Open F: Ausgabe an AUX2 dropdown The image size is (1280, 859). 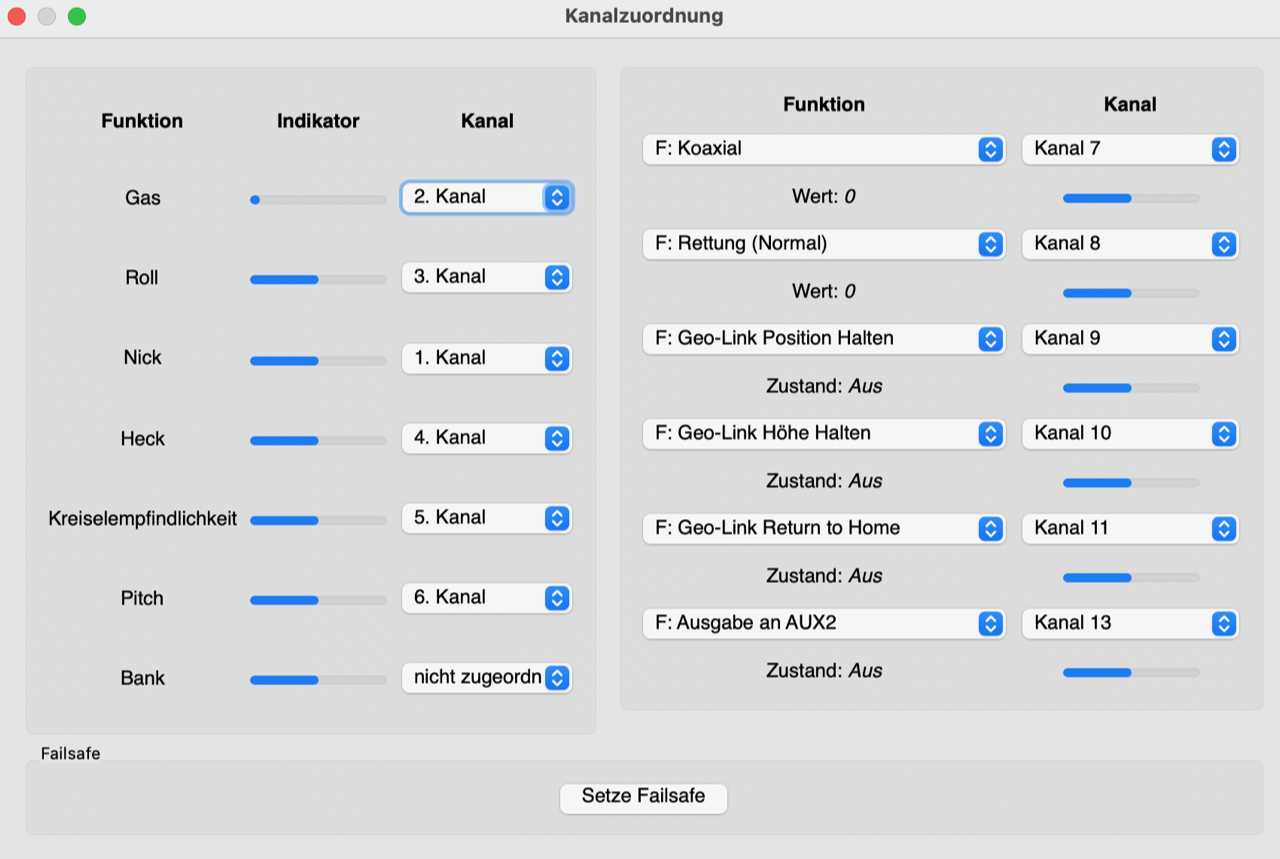[823, 623]
